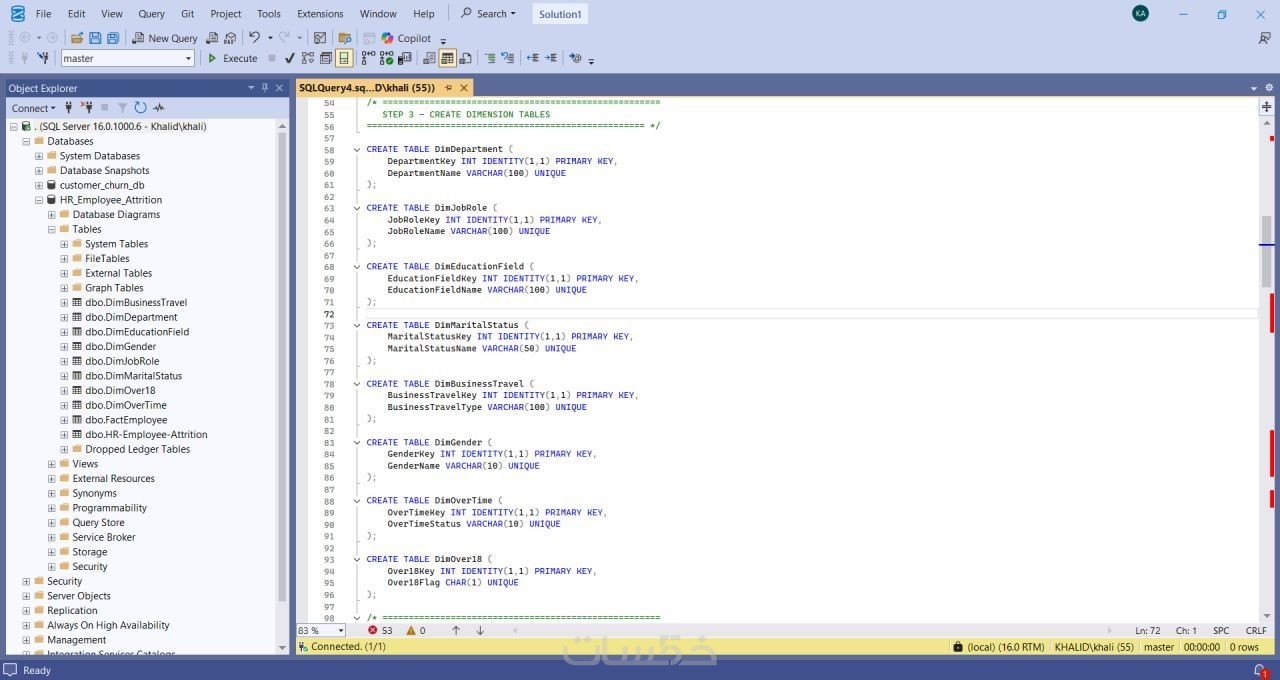The height and width of the screenshot is (680, 1280).
Task: Click the Query Options icon
Action: [325, 58]
